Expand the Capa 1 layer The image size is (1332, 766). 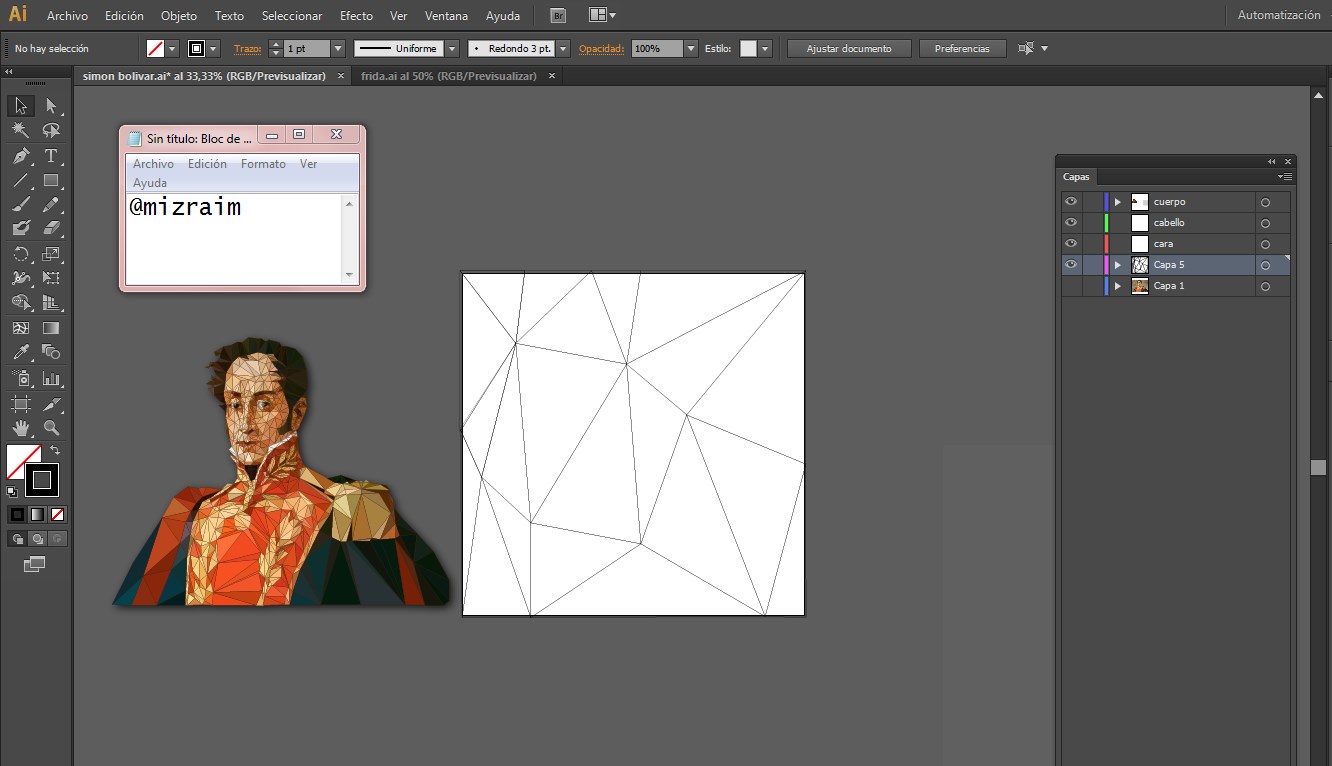point(1118,286)
